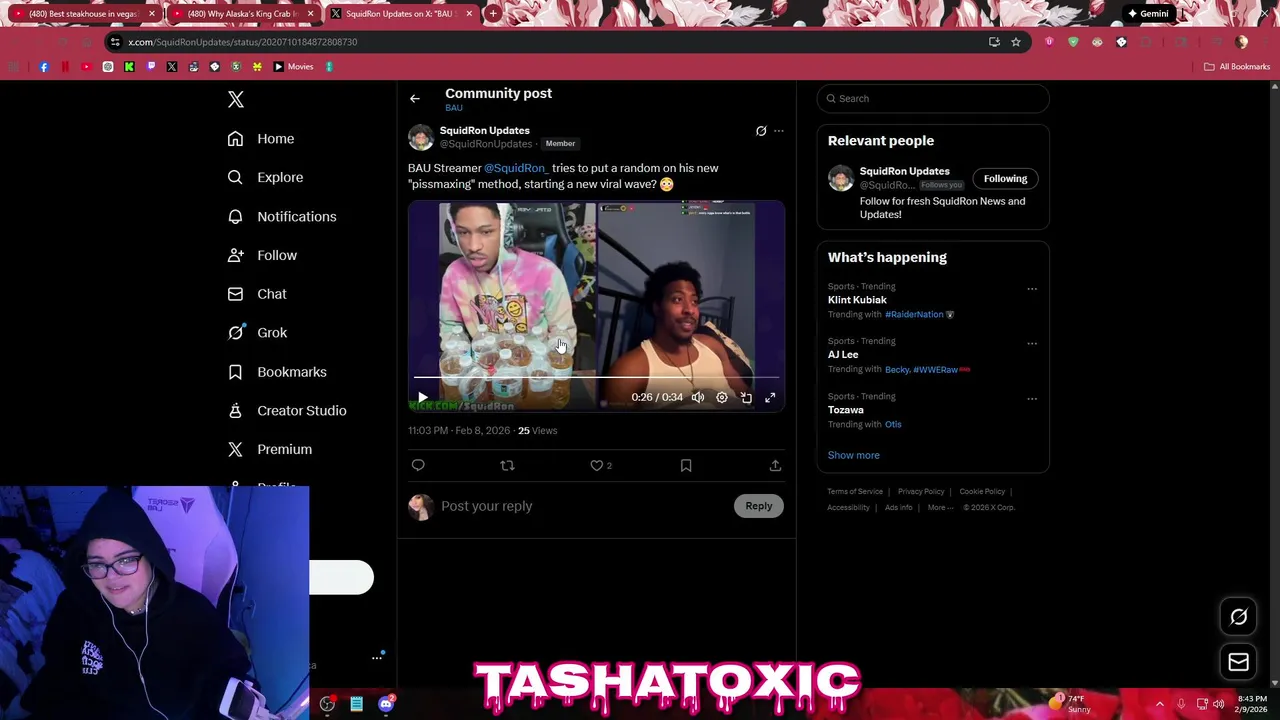The image size is (1280, 720).
Task: Open the Twitch bookmark icon
Action: point(151,67)
